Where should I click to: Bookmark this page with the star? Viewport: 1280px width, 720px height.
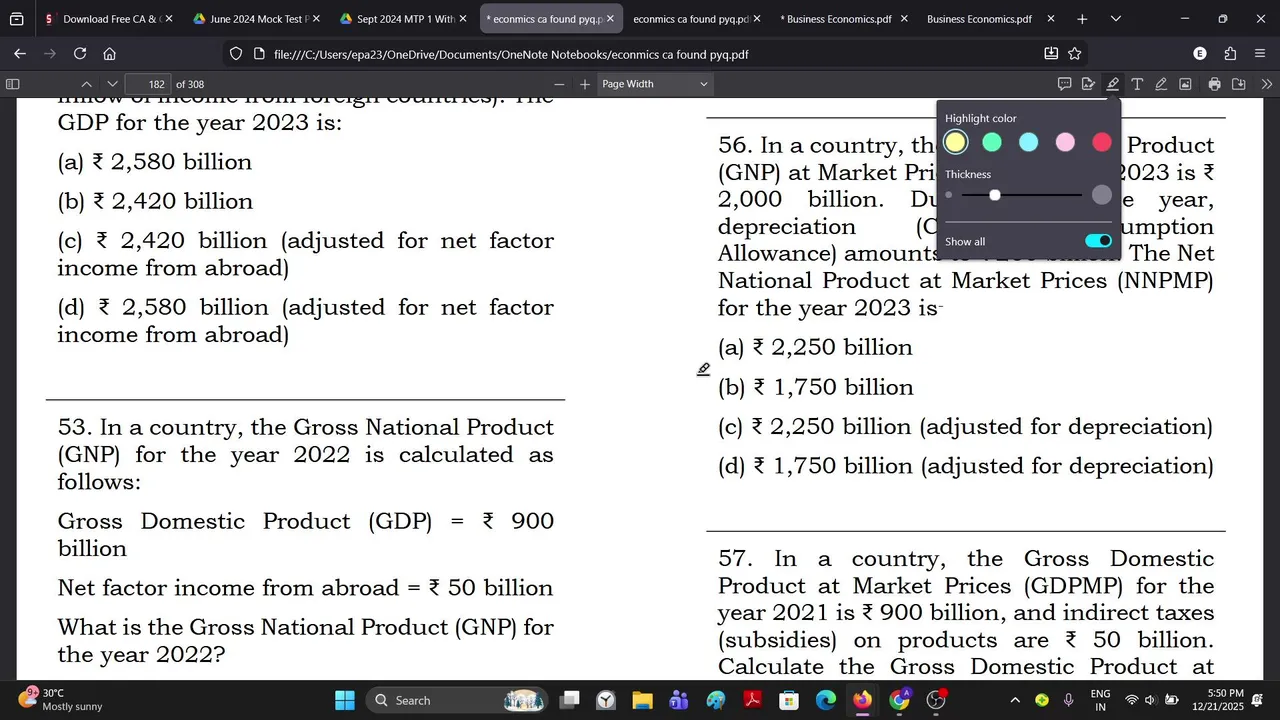[x=1075, y=54]
